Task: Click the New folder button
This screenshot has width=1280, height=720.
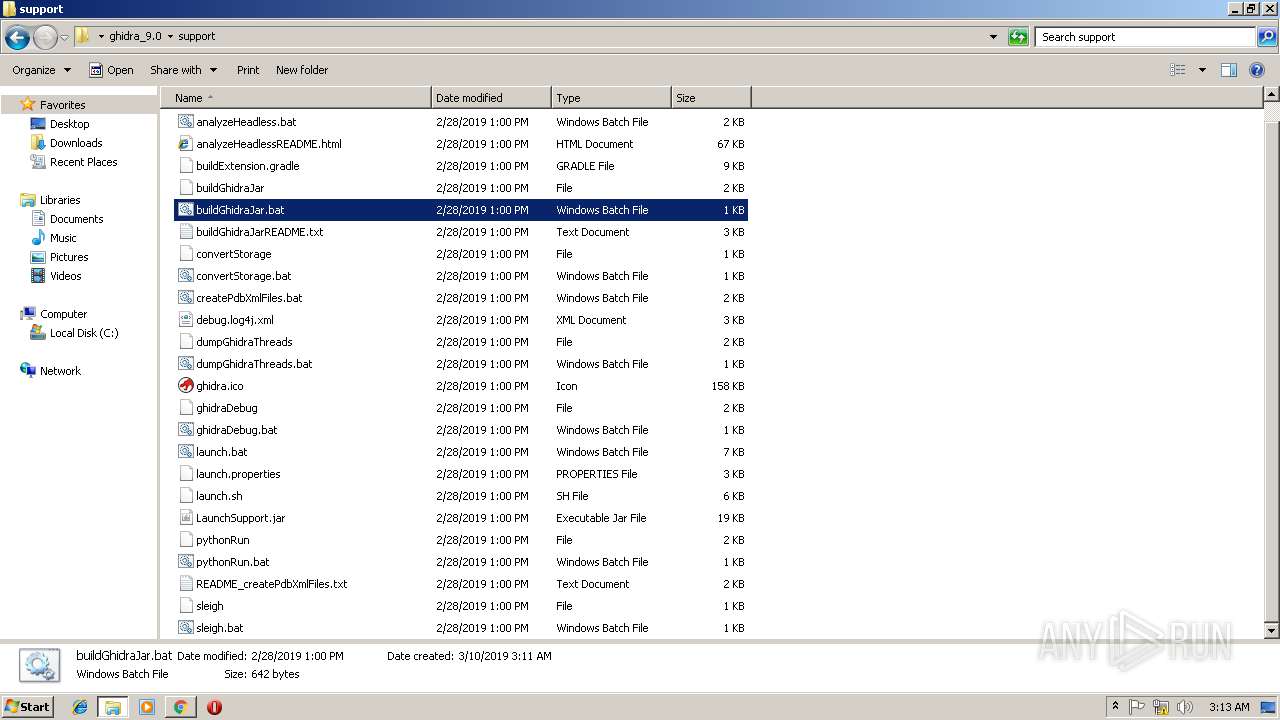Action: pyautogui.click(x=302, y=70)
